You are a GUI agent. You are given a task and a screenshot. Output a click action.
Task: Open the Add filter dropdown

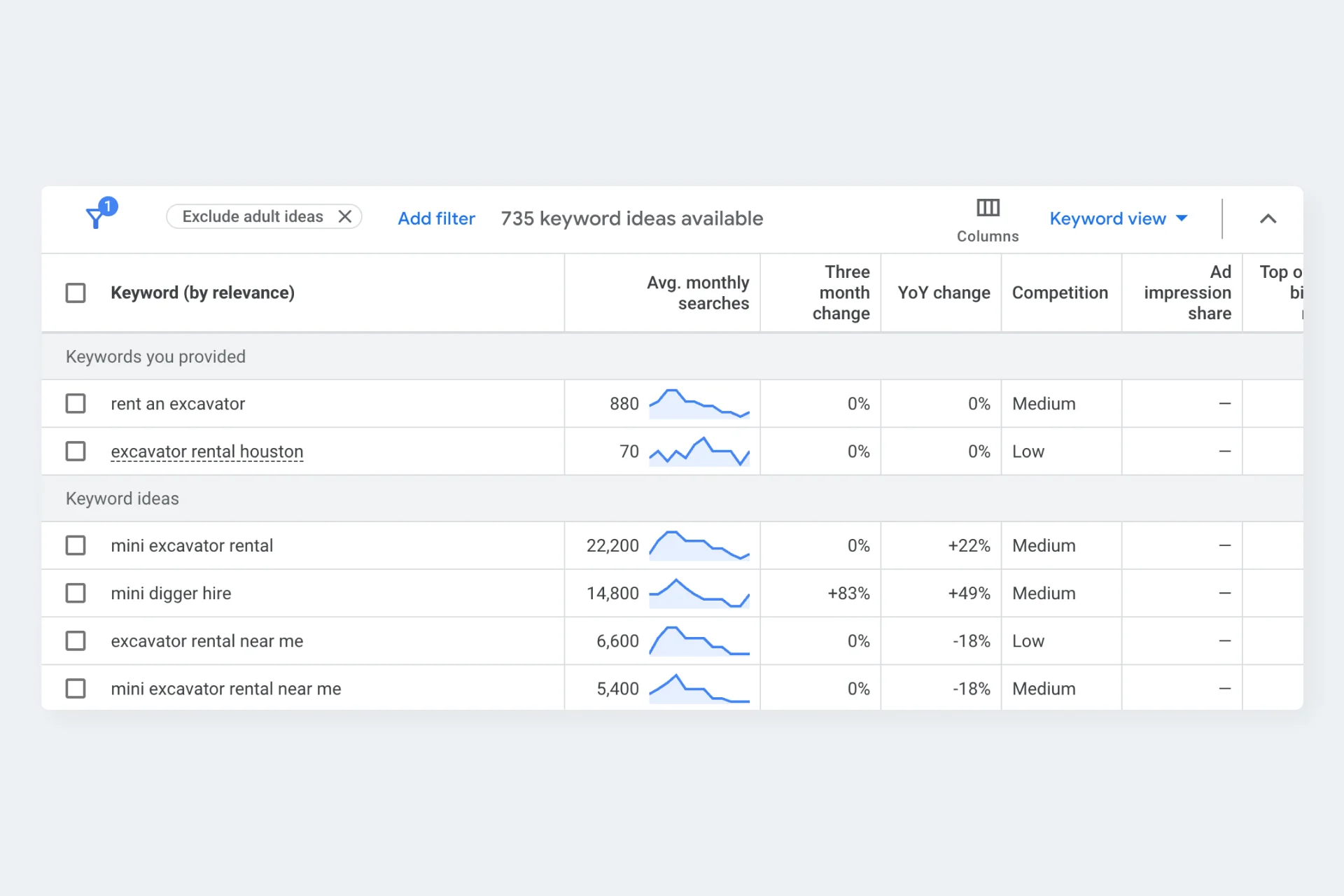coord(436,219)
